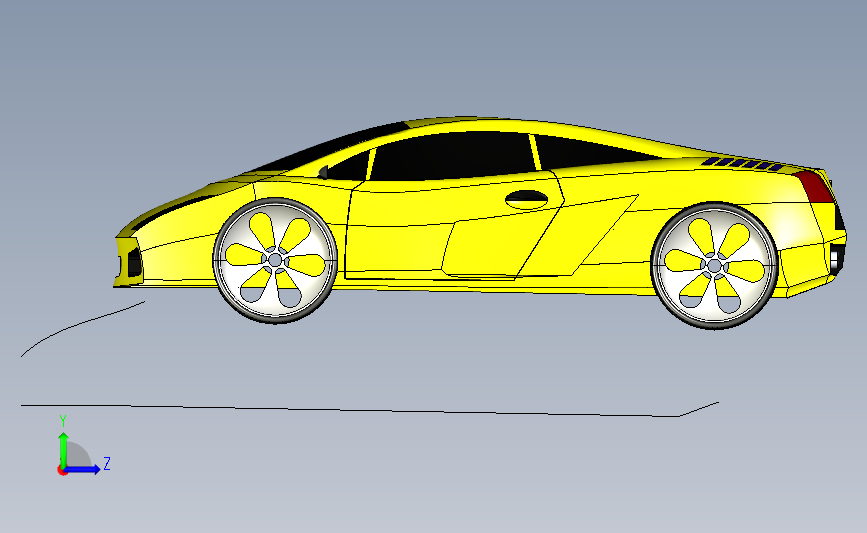Screen dimensions: 867x533
Task: Click the Y axis label
Action: point(63,421)
